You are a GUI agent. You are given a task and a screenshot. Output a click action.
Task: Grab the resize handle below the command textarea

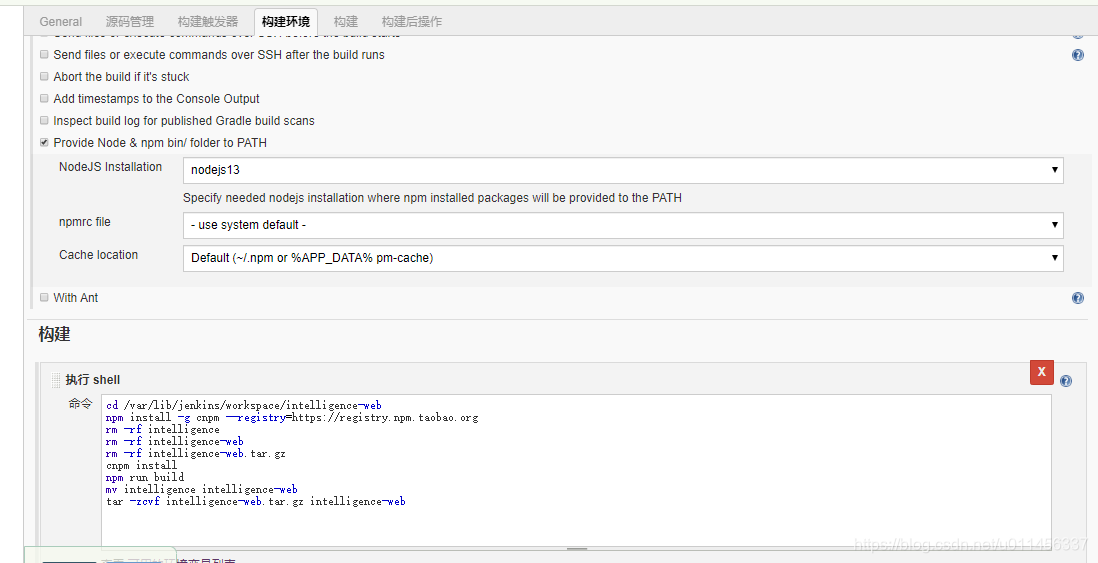tap(576, 549)
